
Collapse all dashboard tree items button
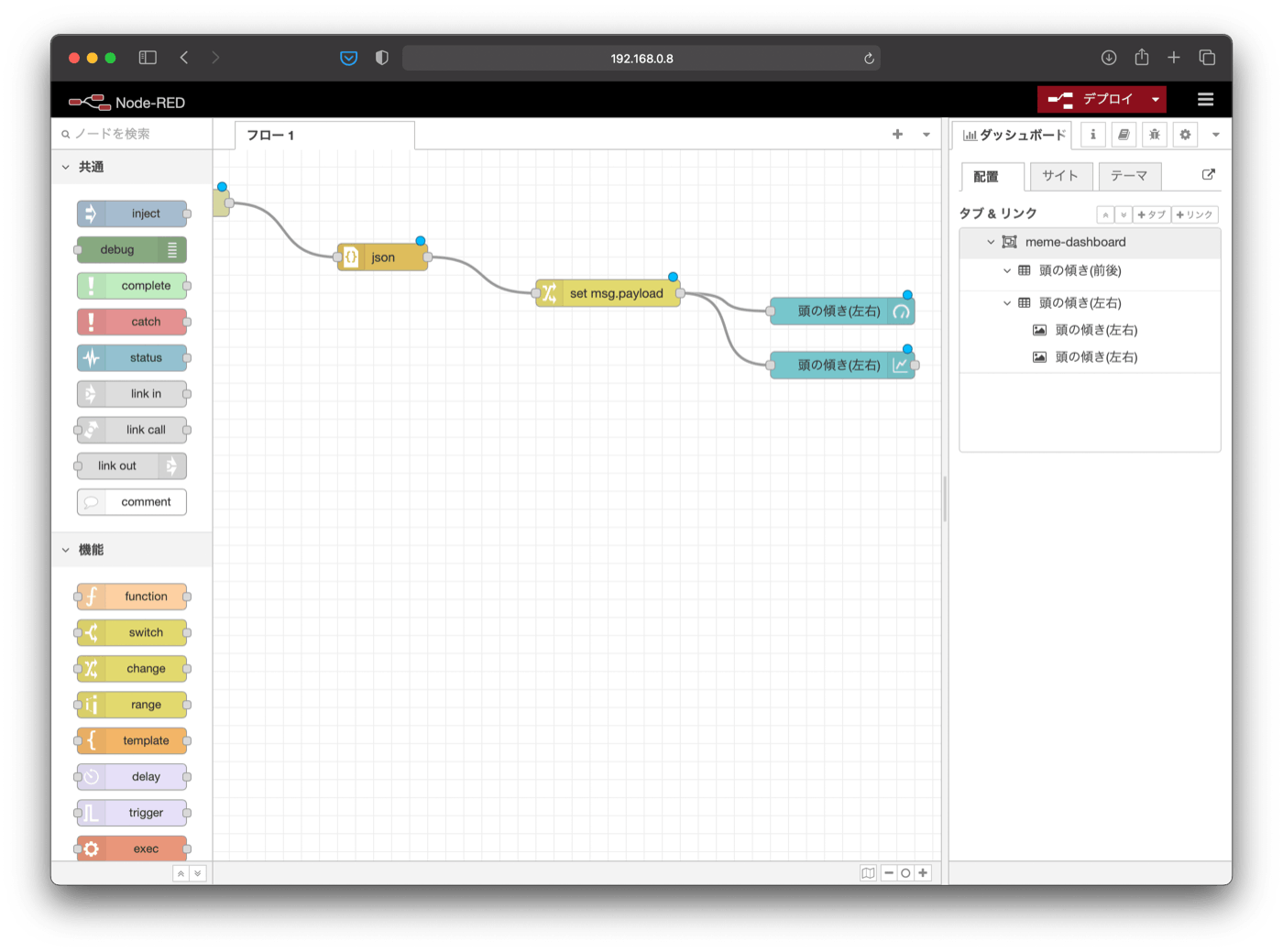(x=1105, y=214)
